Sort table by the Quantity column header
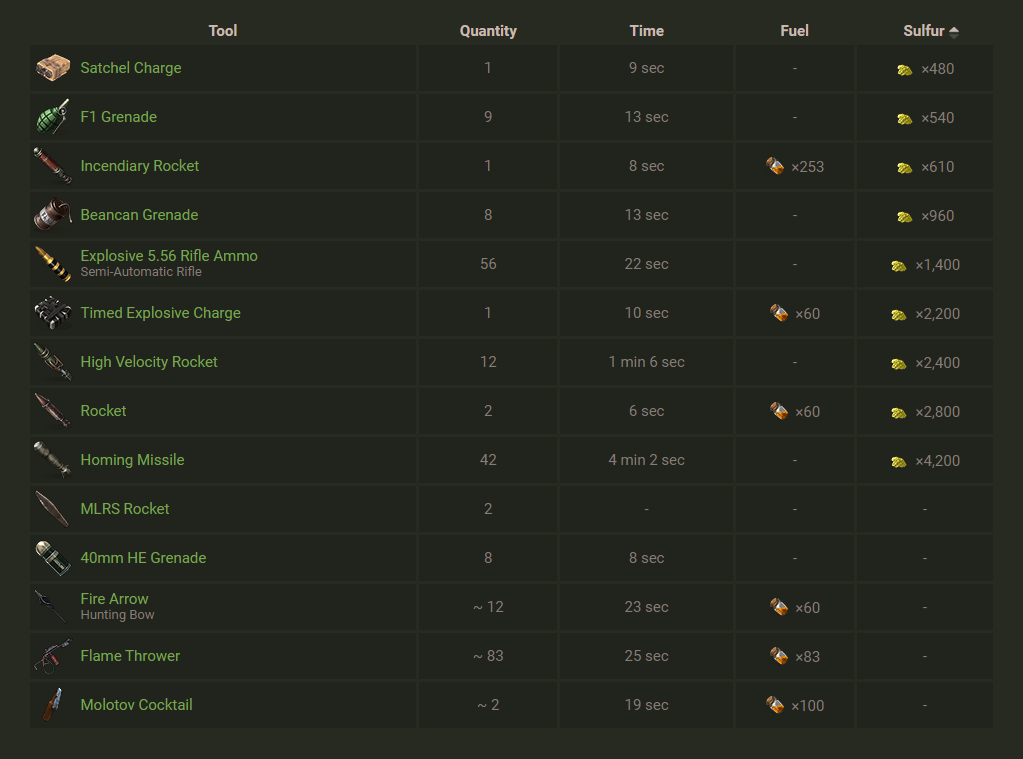 488,31
